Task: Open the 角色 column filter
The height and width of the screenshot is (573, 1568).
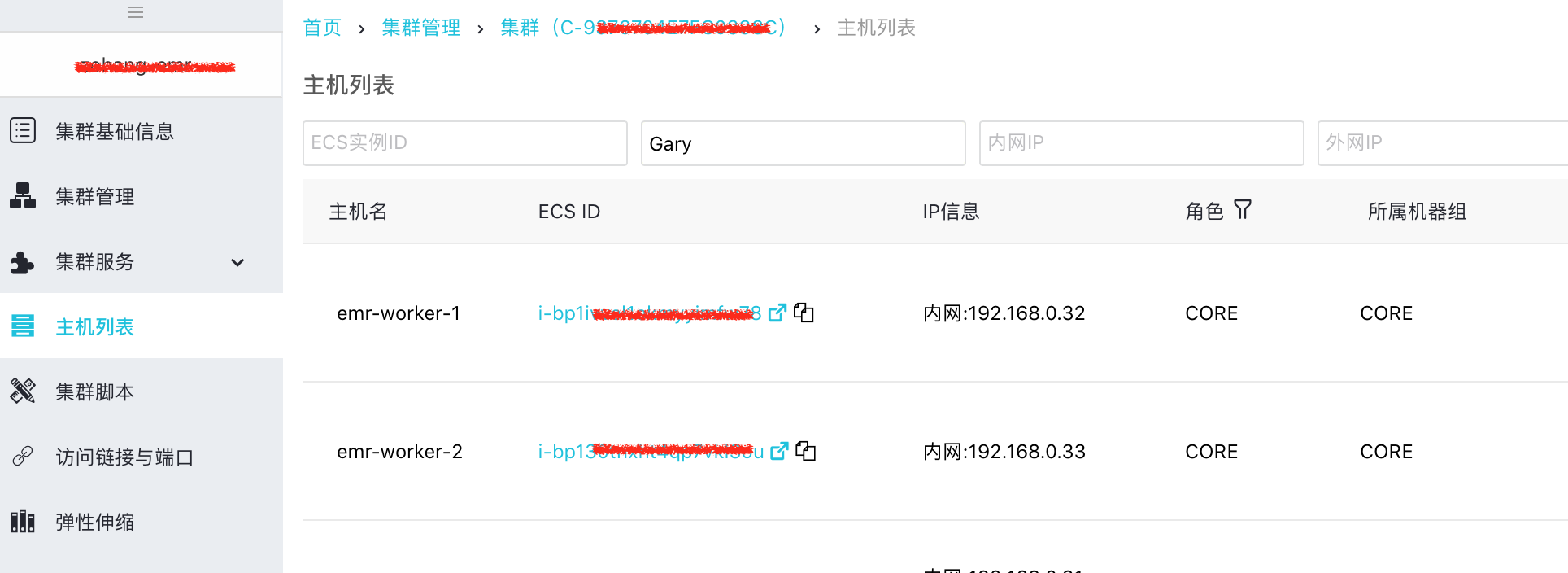Action: (x=1242, y=210)
